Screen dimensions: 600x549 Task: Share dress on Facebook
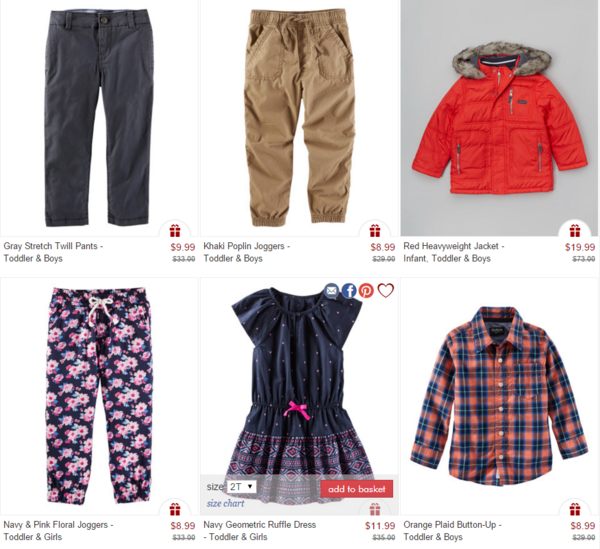point(349,291)
